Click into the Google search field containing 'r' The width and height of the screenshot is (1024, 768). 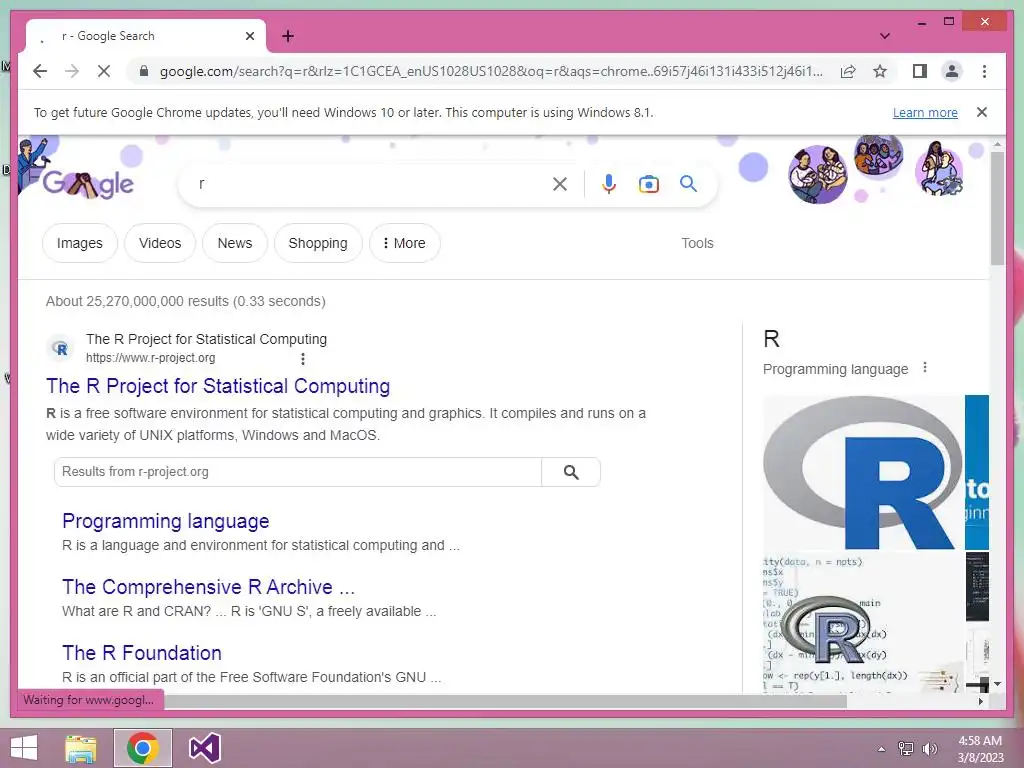(x=369, y=184)
